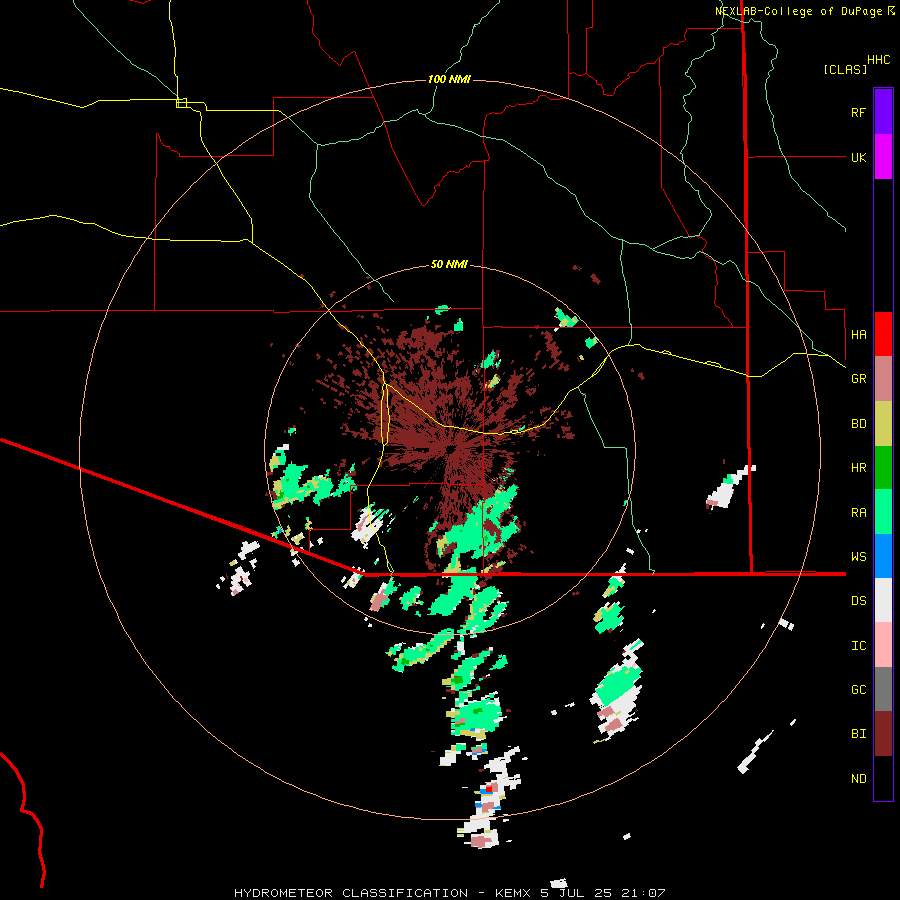Click the [CLAS] units label

coord(845,69)
